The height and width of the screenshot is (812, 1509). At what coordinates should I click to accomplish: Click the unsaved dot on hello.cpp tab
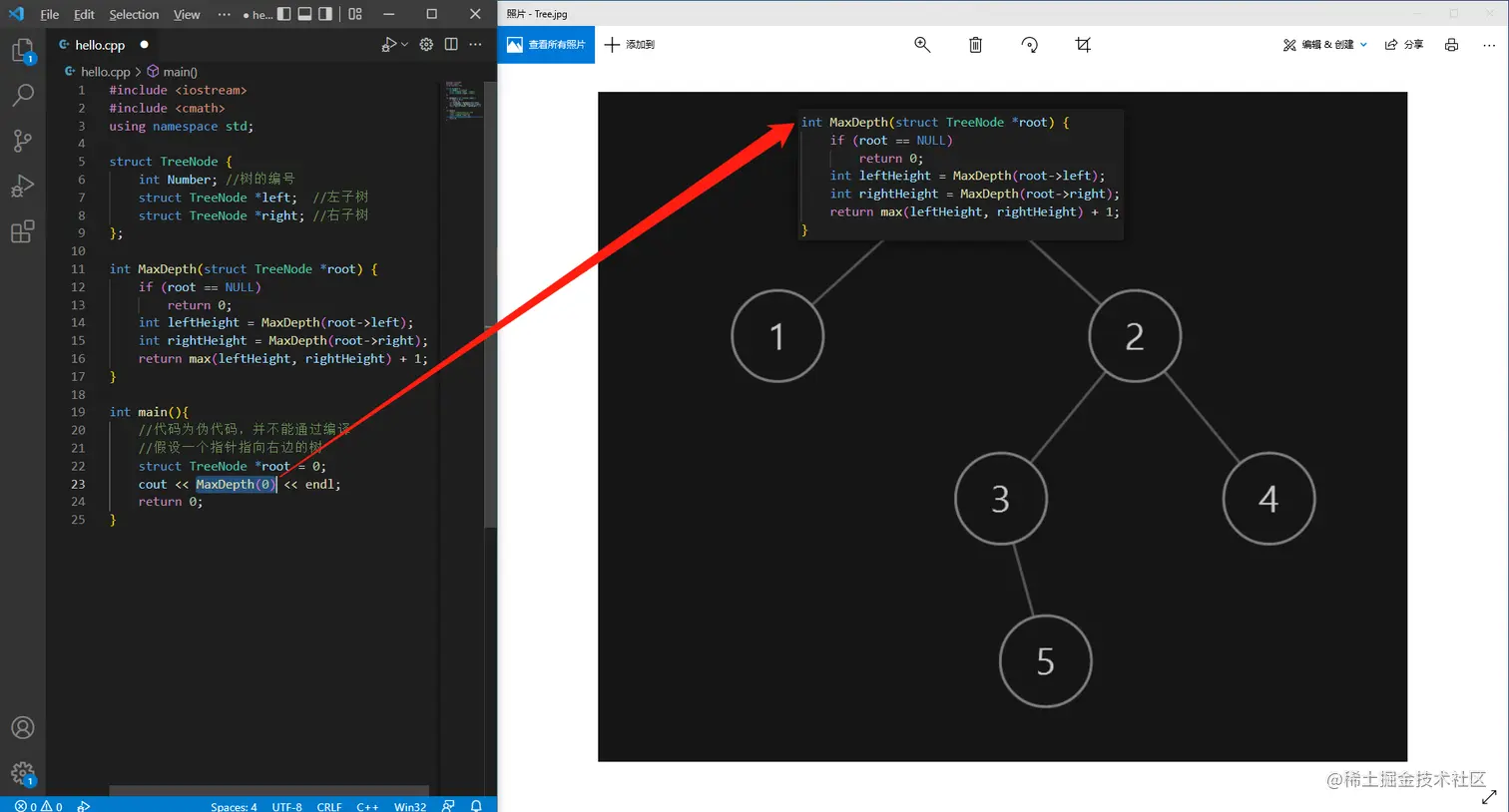[145, 45]
